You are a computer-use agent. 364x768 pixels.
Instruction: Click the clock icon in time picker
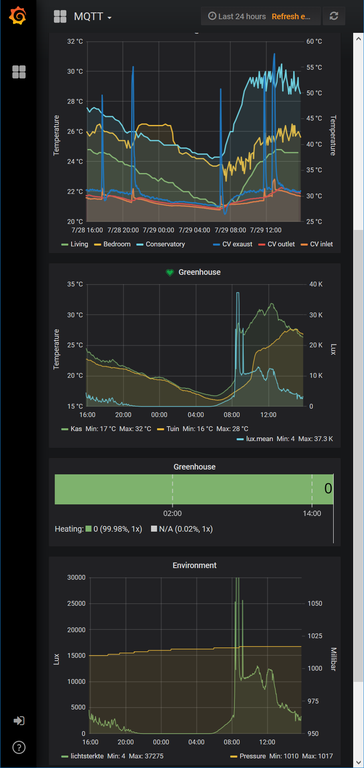(x=212, y=16)
